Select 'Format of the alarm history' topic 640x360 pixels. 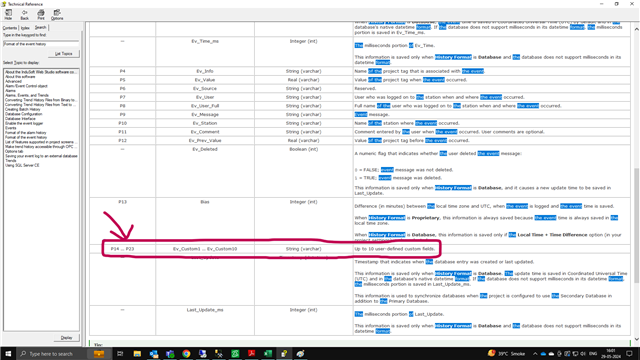26,133
